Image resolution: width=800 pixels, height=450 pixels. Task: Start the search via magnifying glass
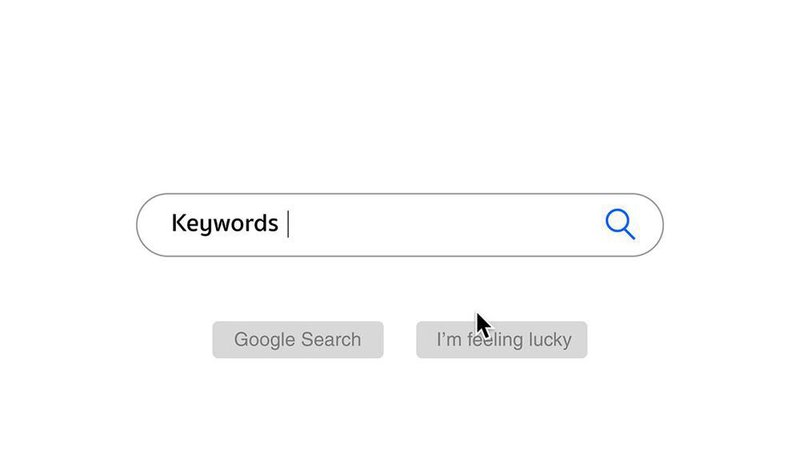(620, 224)
